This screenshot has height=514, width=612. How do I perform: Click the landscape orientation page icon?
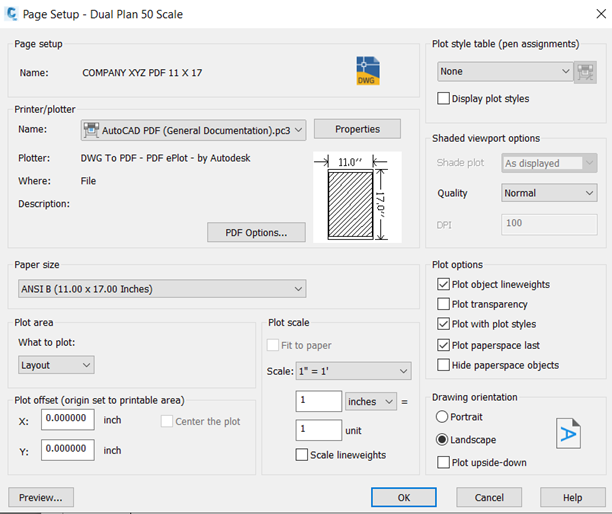568,433
